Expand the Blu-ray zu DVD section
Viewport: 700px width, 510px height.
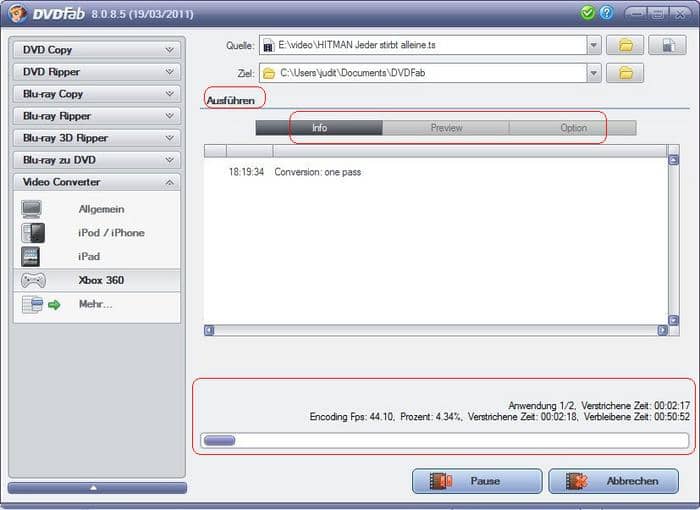pos(97,160)
